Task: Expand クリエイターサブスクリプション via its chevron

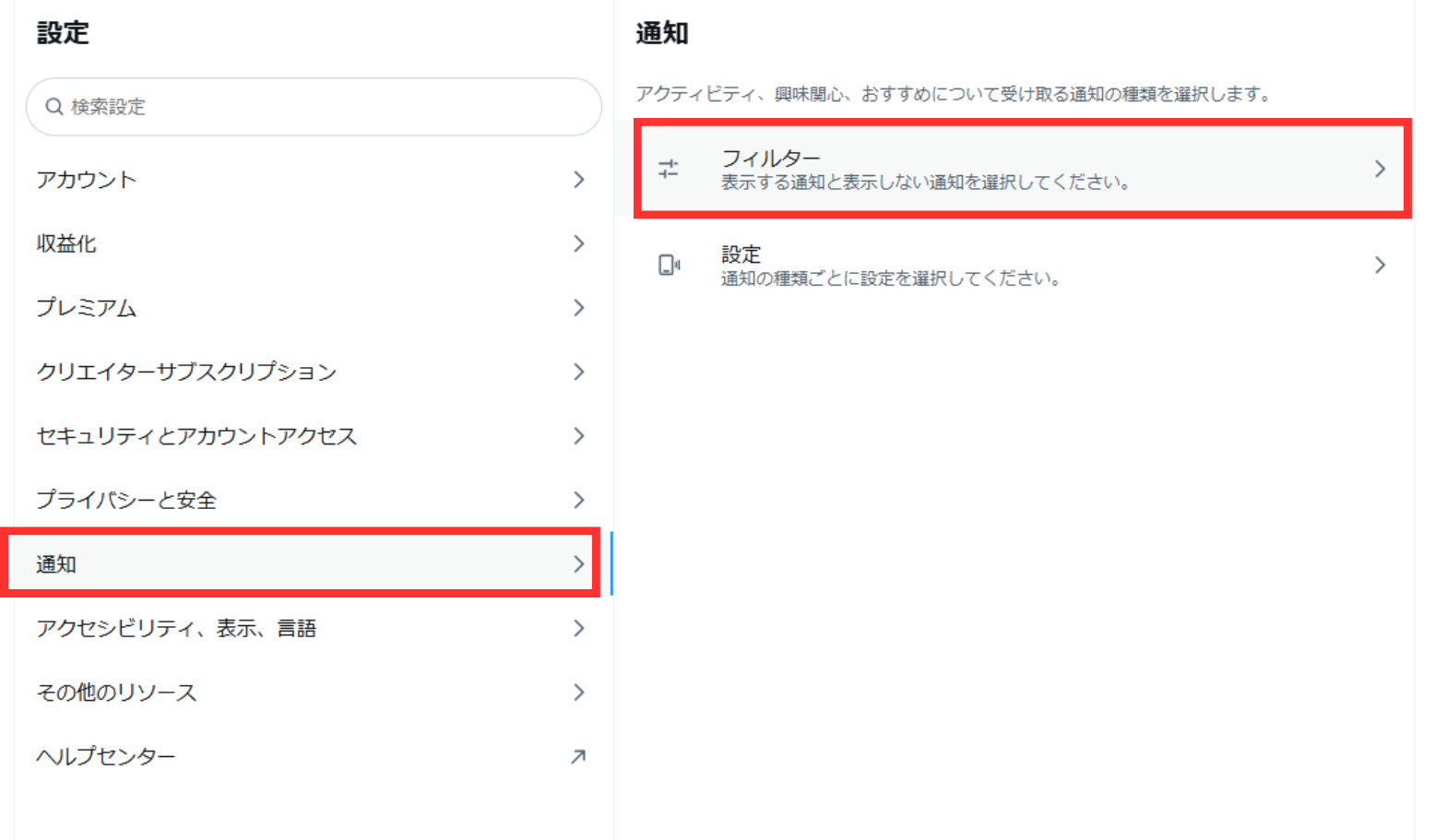Action: pos(578,372)
